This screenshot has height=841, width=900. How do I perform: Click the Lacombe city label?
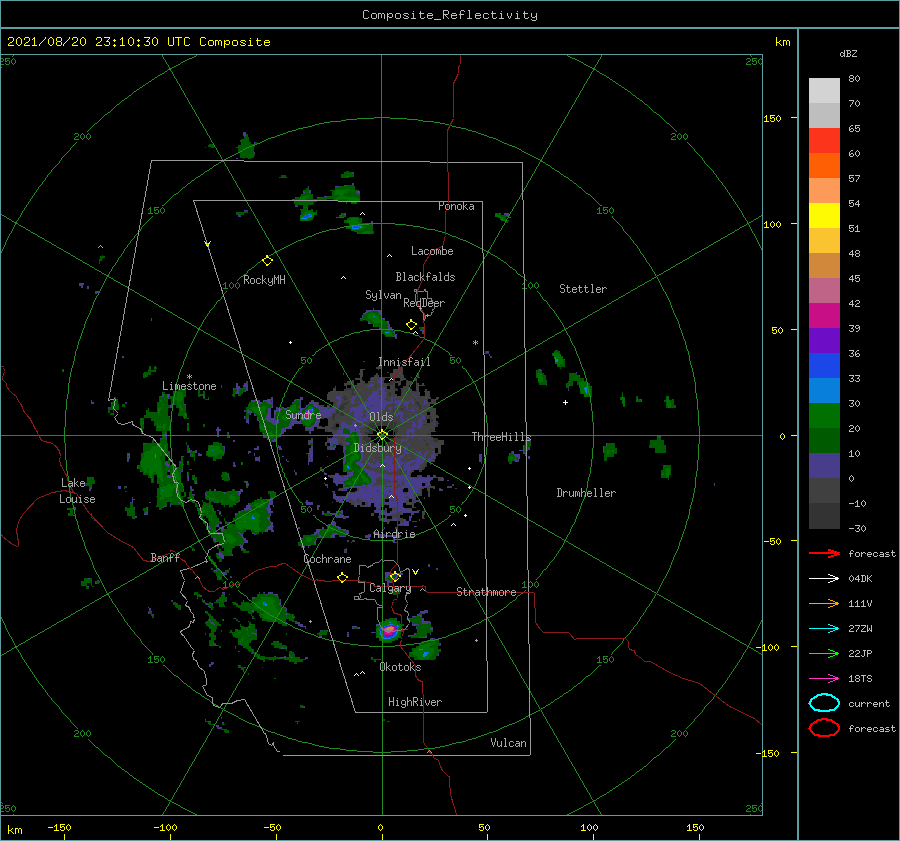click(432, 251)
